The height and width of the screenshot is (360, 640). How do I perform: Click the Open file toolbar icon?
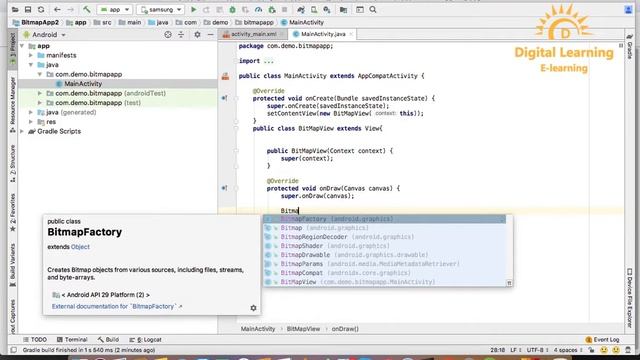pyautogui.click(x=15, y=9)
